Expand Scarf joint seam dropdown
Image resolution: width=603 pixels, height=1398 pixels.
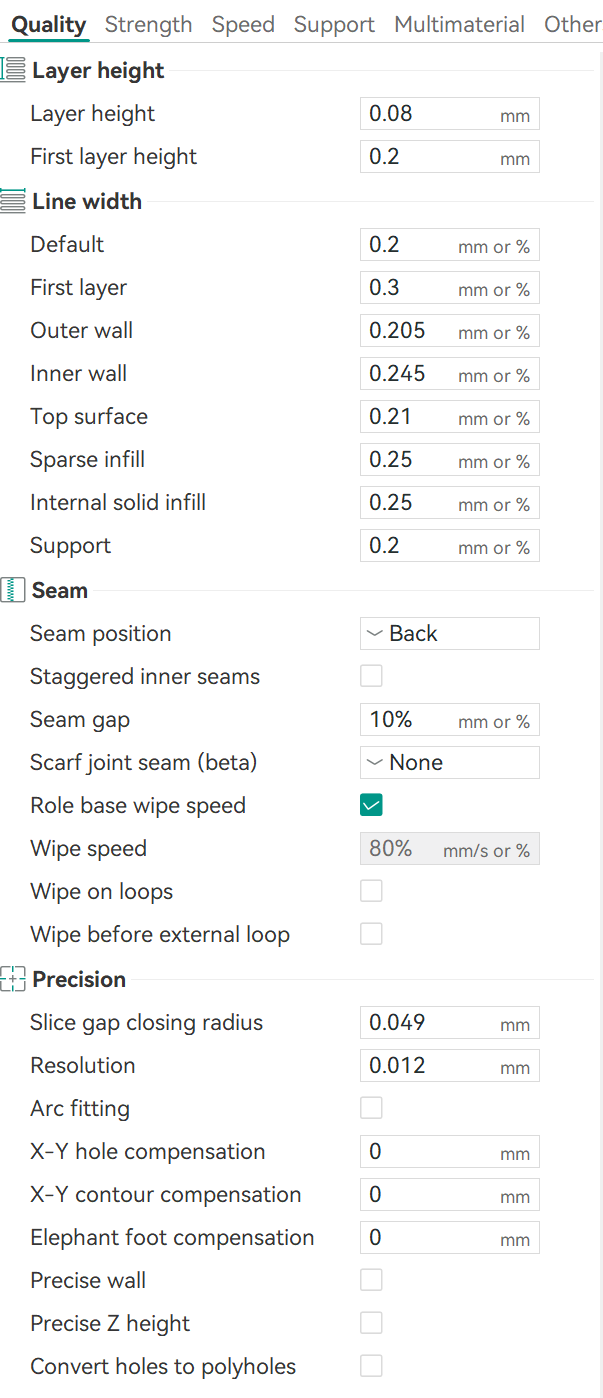coord(449,762)
